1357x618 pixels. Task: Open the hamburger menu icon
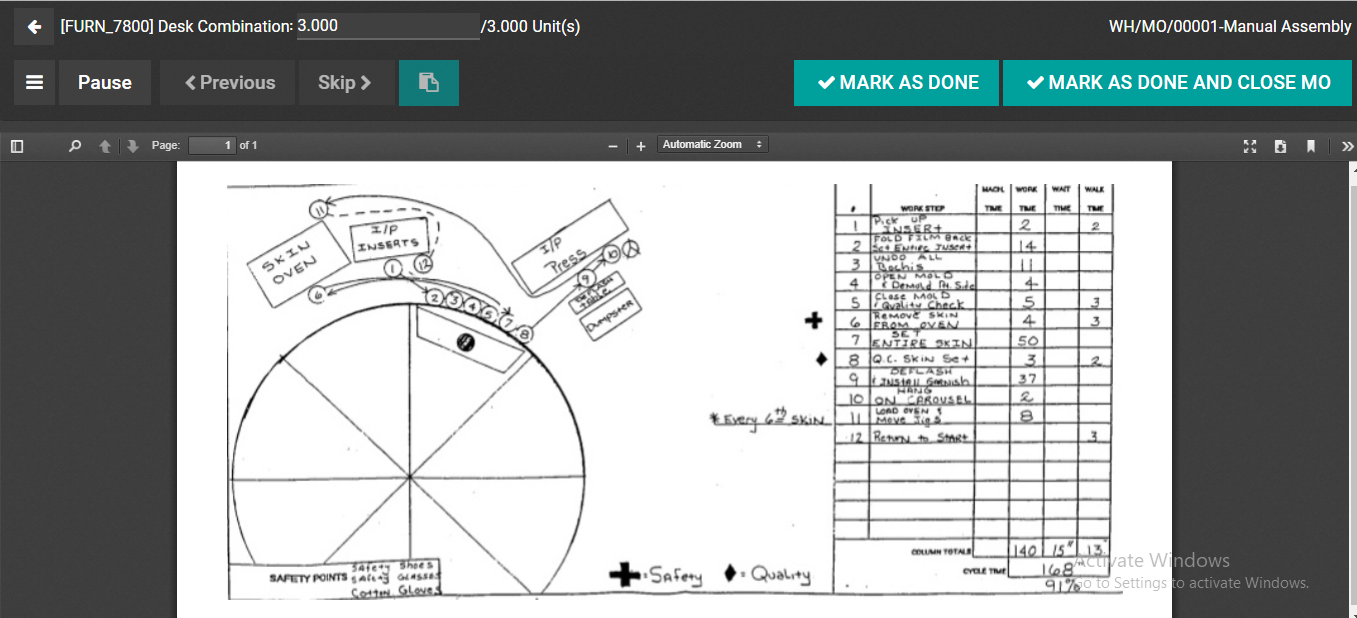coord(34,83)
